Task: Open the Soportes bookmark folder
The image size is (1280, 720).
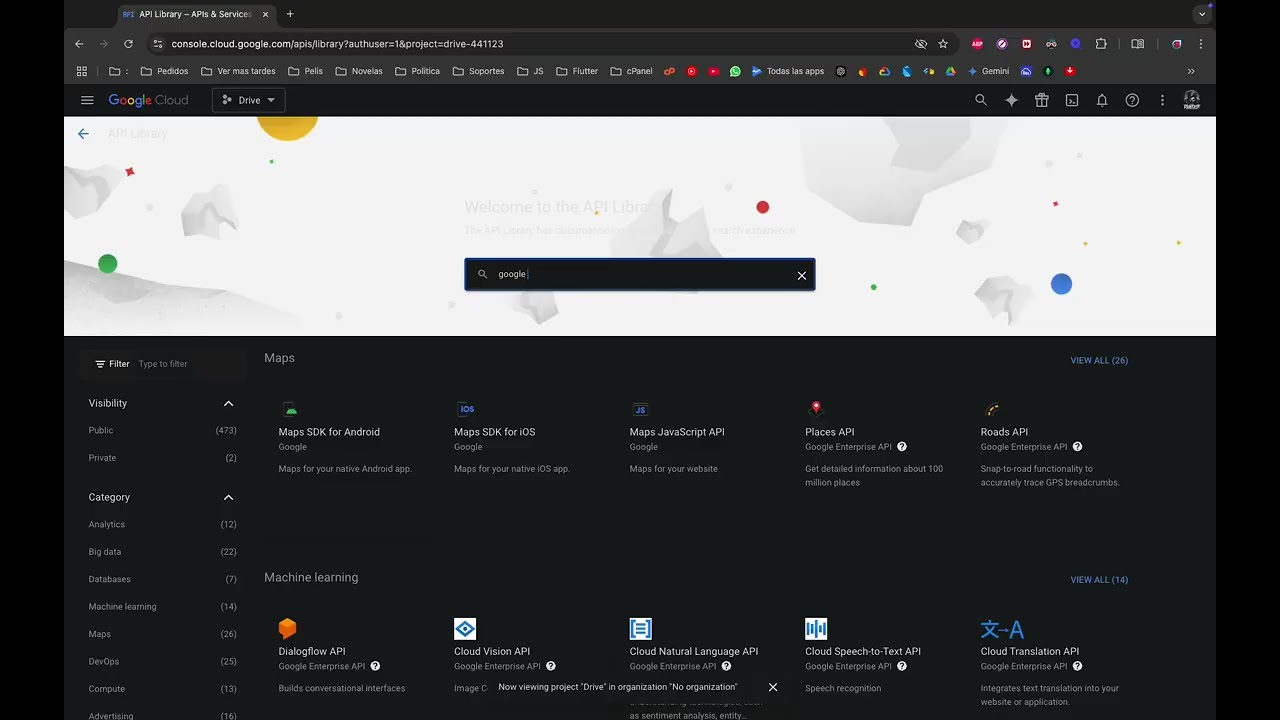Action: point(478,71)
